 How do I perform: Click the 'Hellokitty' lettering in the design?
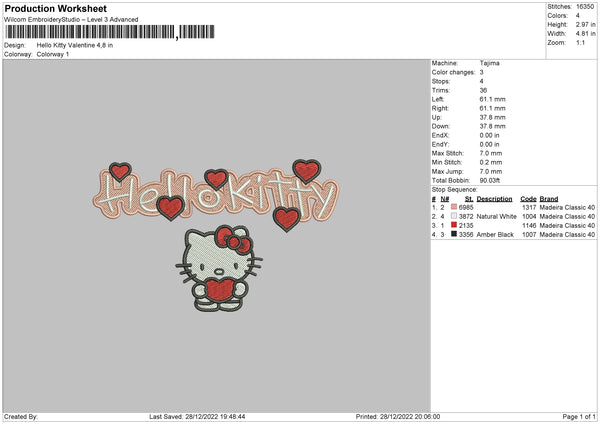pyautogui.click(x=216, y=195)
